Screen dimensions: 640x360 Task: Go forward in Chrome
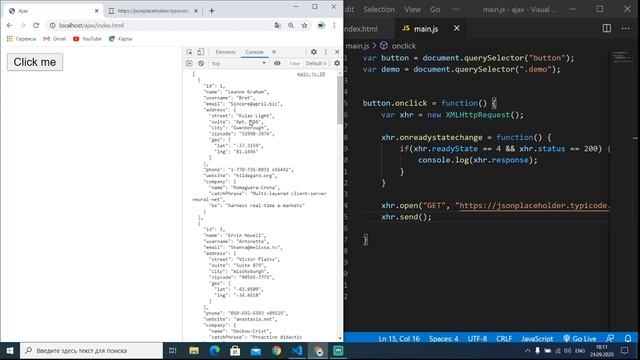click(x=23, y=25)
